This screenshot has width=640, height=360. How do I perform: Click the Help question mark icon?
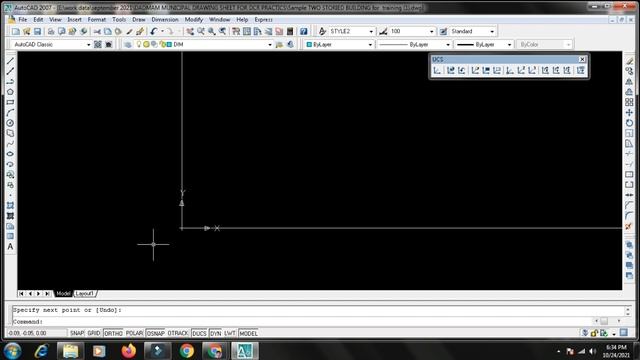point(303,31)
